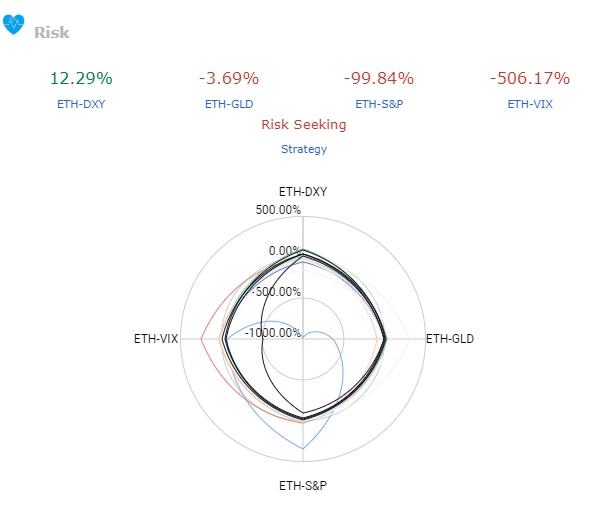The width and height of the screenshot is (595, 506).
Task: Open the ETH-S&P link
Action: (379, 104)
